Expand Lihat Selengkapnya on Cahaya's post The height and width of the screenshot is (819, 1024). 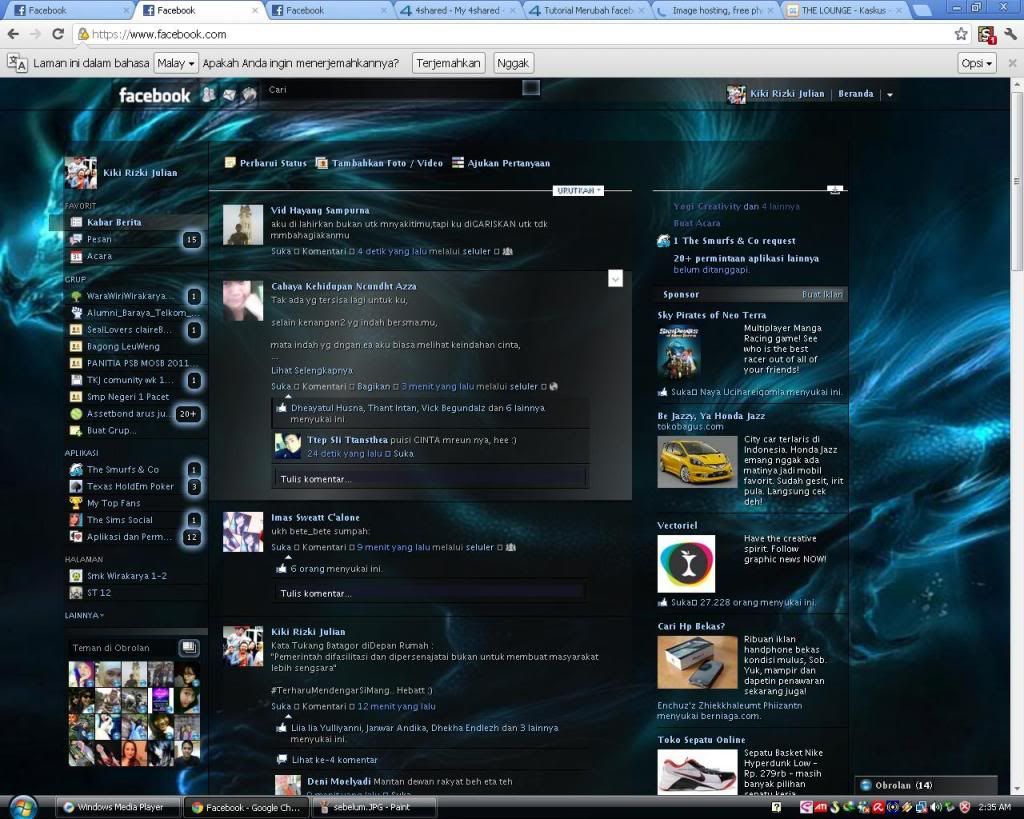click(312, 370)
